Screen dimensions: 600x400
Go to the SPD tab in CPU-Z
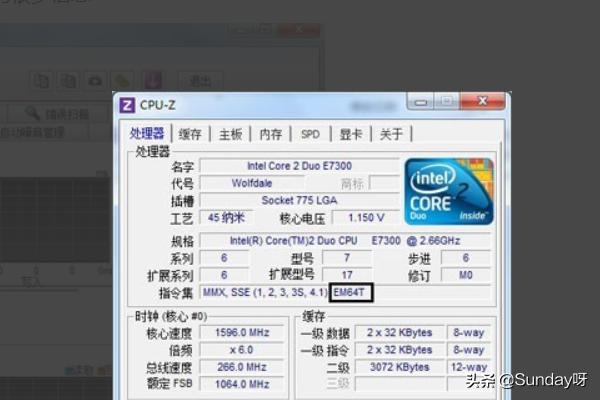pyautogui.click(x=310, y=134)
